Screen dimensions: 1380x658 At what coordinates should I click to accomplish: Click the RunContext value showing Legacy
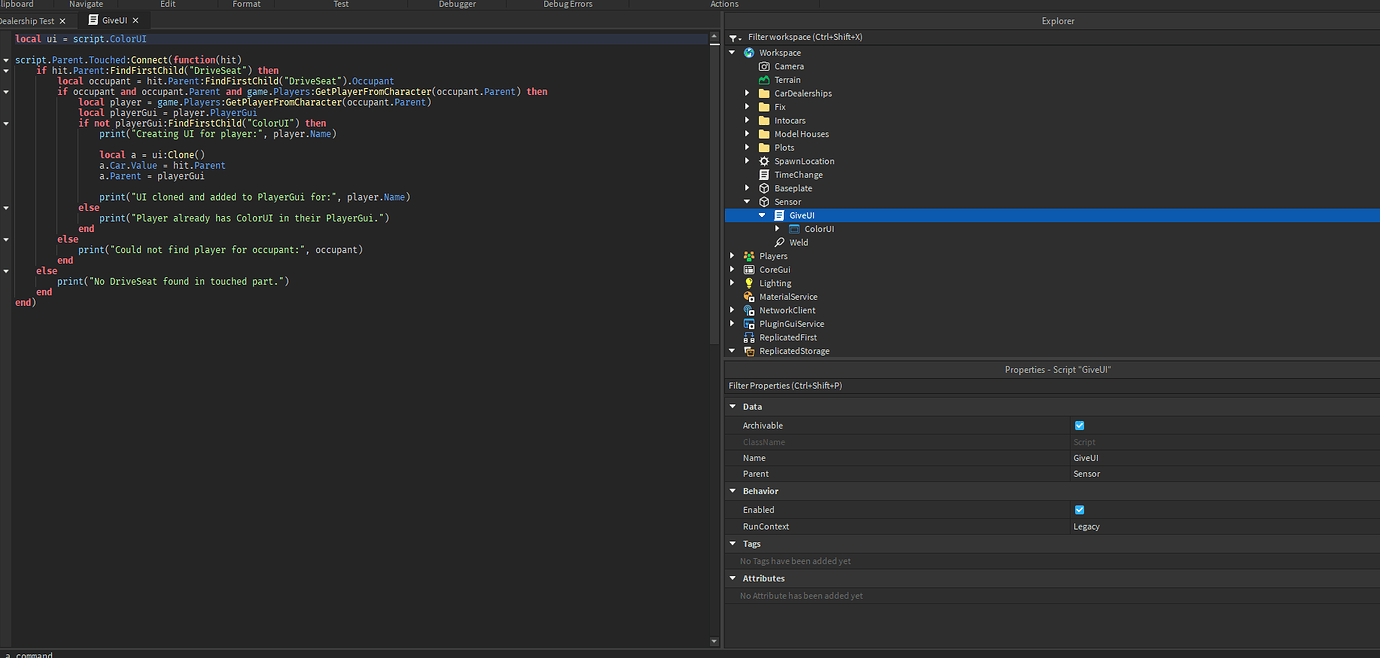click(x=1086, y=526)
